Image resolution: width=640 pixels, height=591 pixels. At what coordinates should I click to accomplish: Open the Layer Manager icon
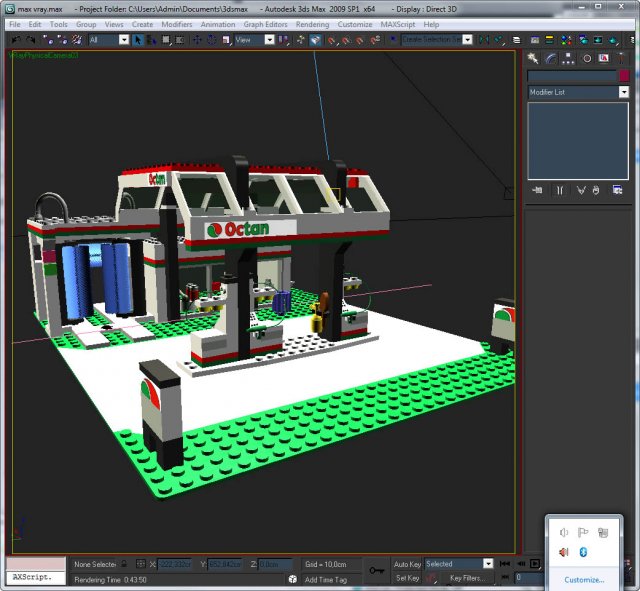(516, 40)
